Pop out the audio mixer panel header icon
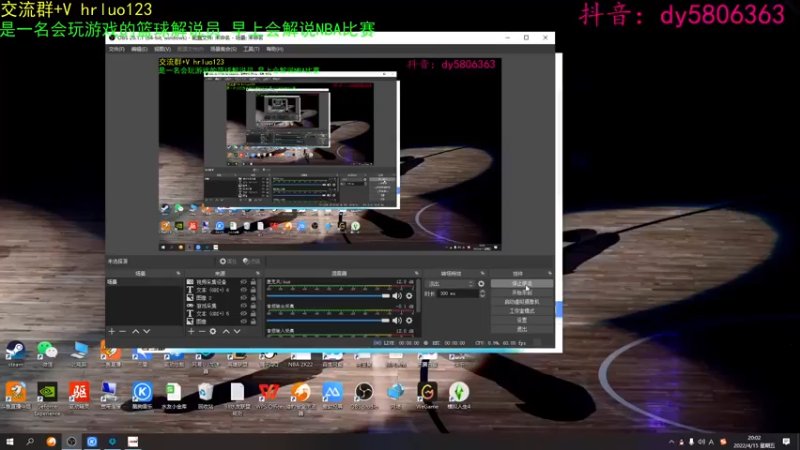 point(416,273)
